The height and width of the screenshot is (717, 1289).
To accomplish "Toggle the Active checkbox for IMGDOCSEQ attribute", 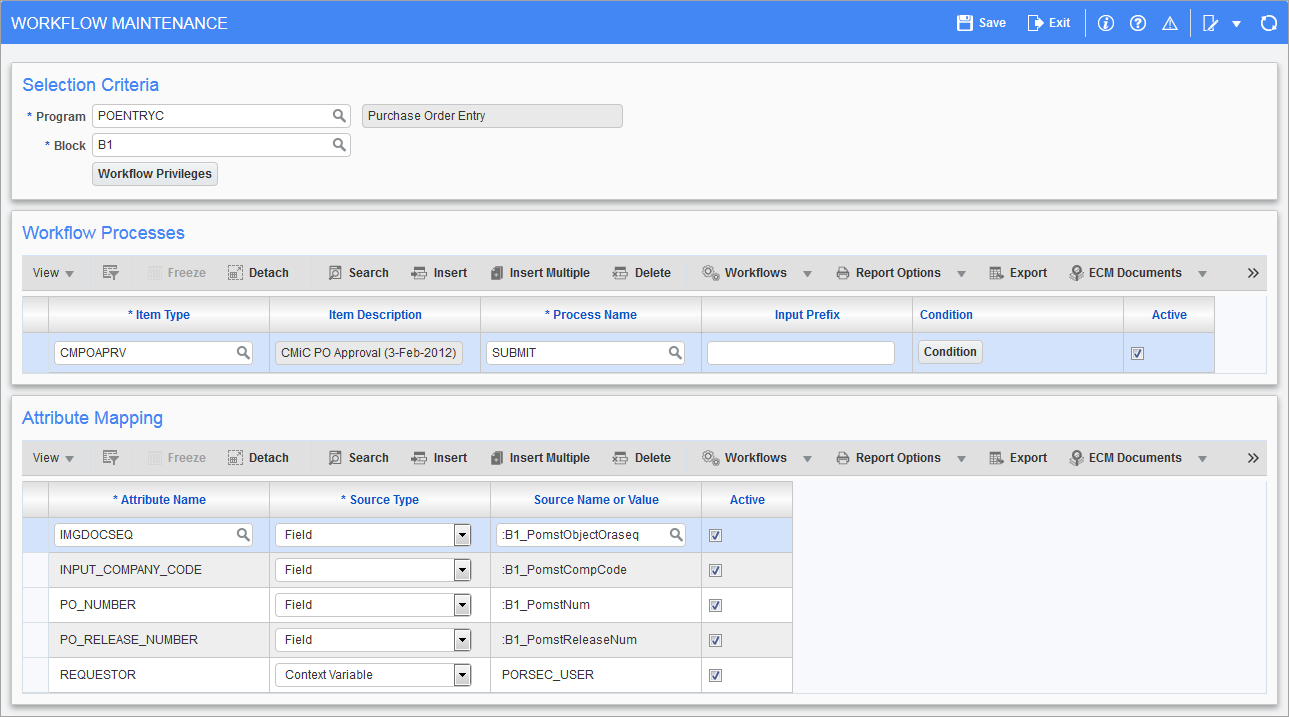I will point(715,535).
